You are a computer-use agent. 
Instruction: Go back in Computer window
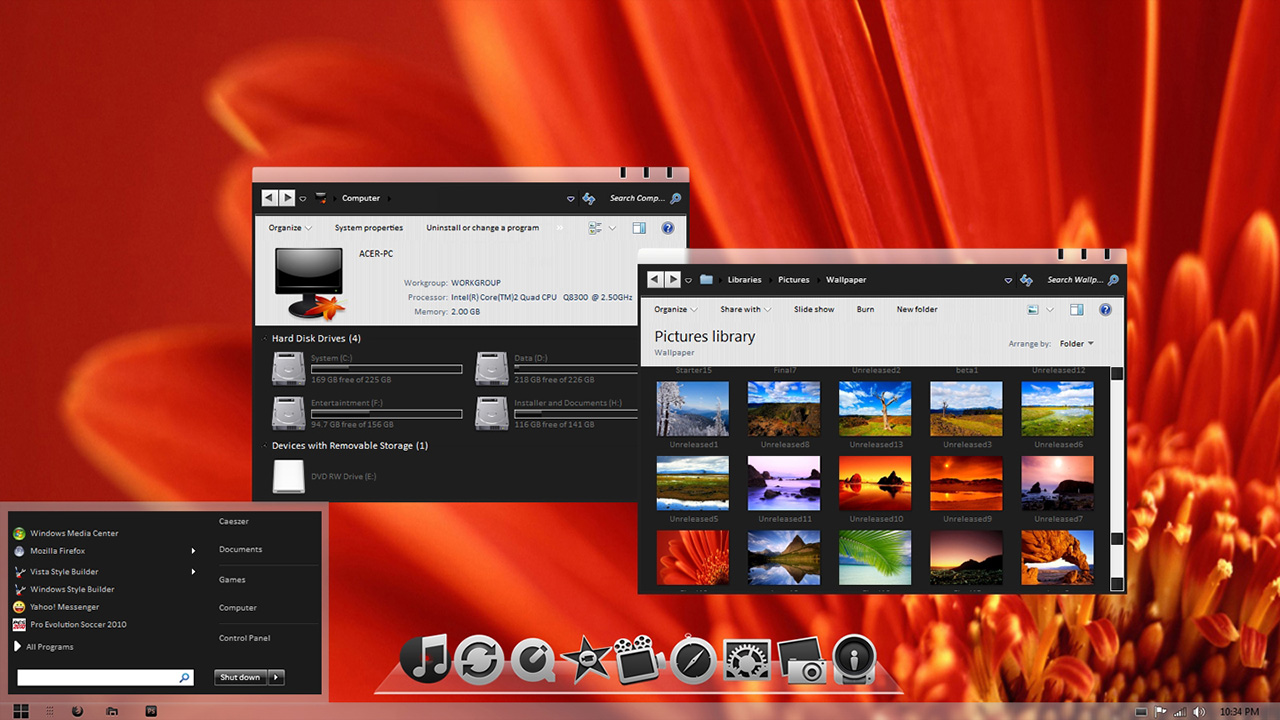click(x=270, y=198)
